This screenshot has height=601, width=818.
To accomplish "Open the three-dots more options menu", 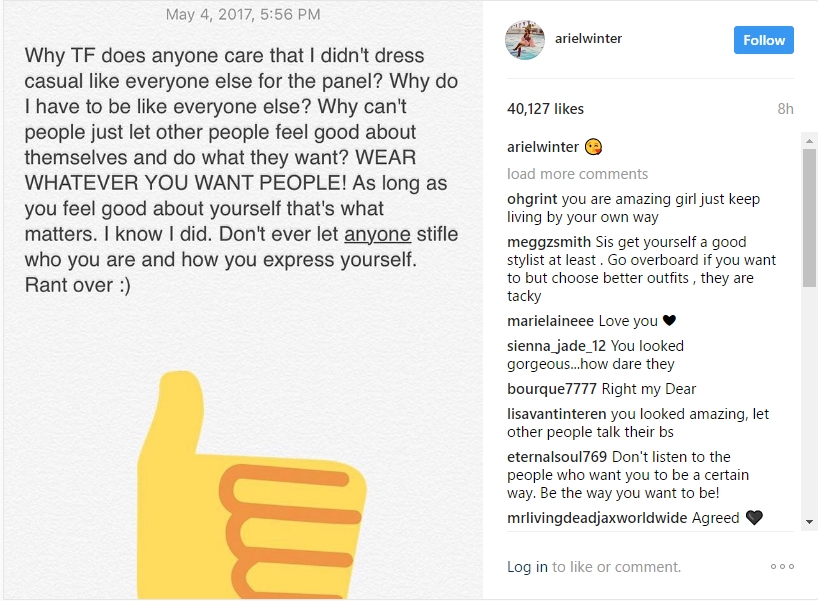I will 782,567.
